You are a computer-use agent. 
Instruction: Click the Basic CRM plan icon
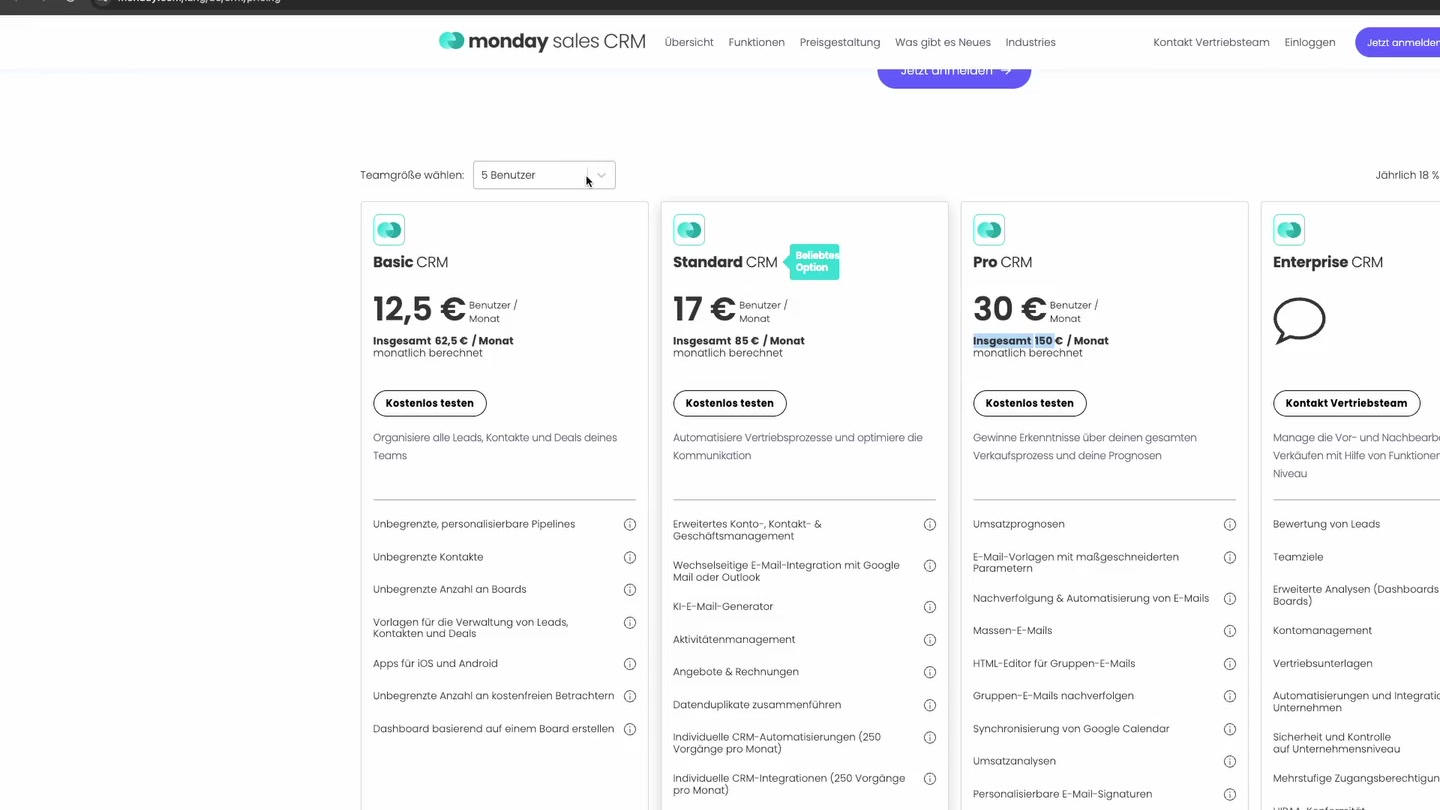[x=389, y=229]
